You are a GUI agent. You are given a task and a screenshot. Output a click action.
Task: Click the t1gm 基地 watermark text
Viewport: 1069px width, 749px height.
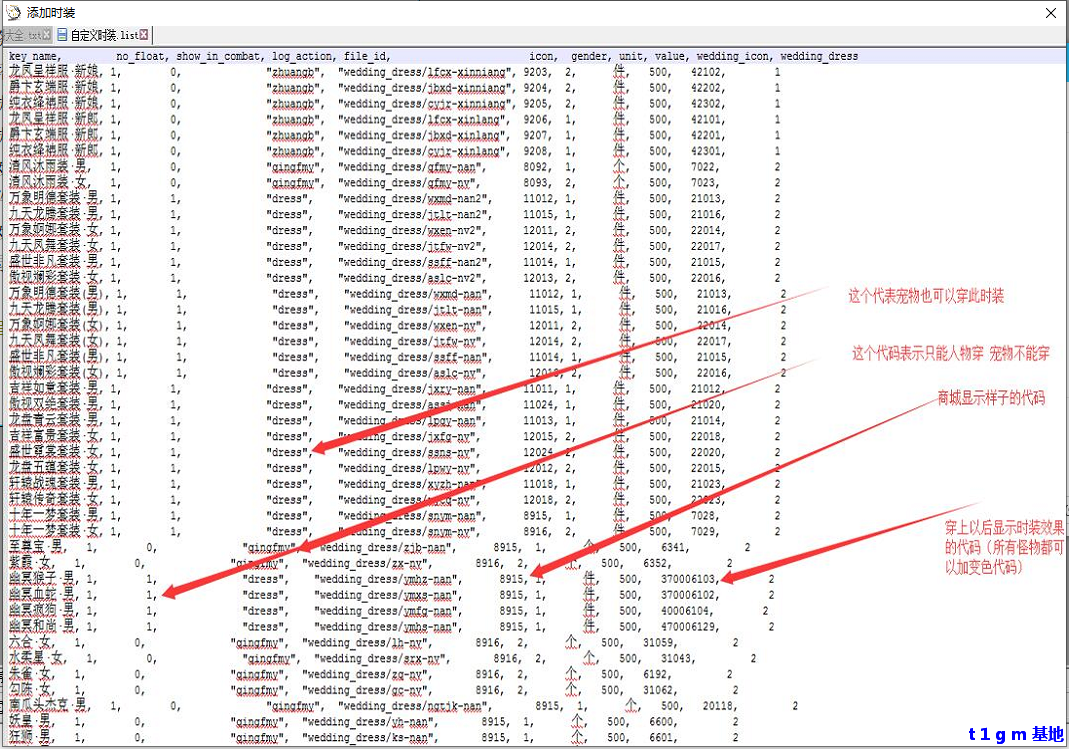click(1015, 734)
